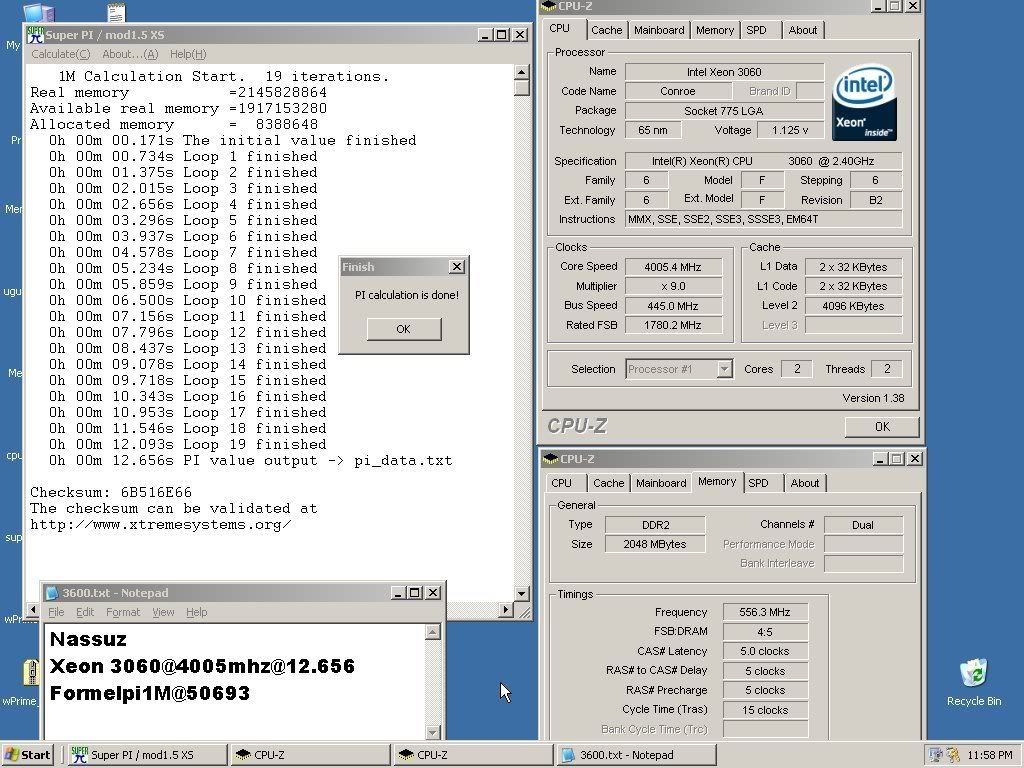Open Format menu in Notepad
Image resolution: width=1024 pixels, height=768 pixels.
[123, 612]
